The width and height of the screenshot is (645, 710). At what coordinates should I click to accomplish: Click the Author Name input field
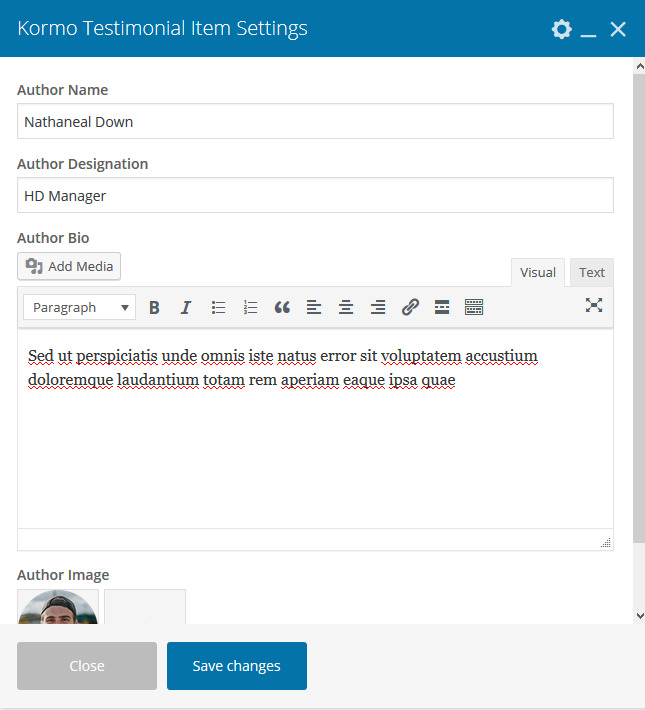pyautogui.click(x=315, y=122)
